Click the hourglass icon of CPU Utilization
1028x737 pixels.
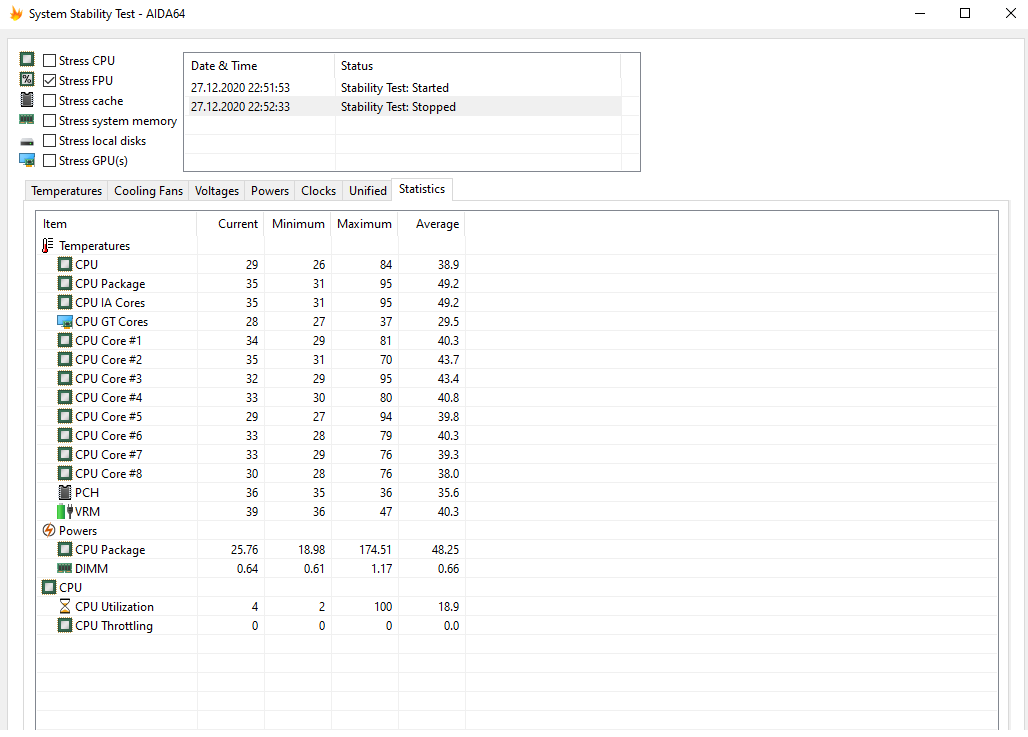(x=65, y=607)
